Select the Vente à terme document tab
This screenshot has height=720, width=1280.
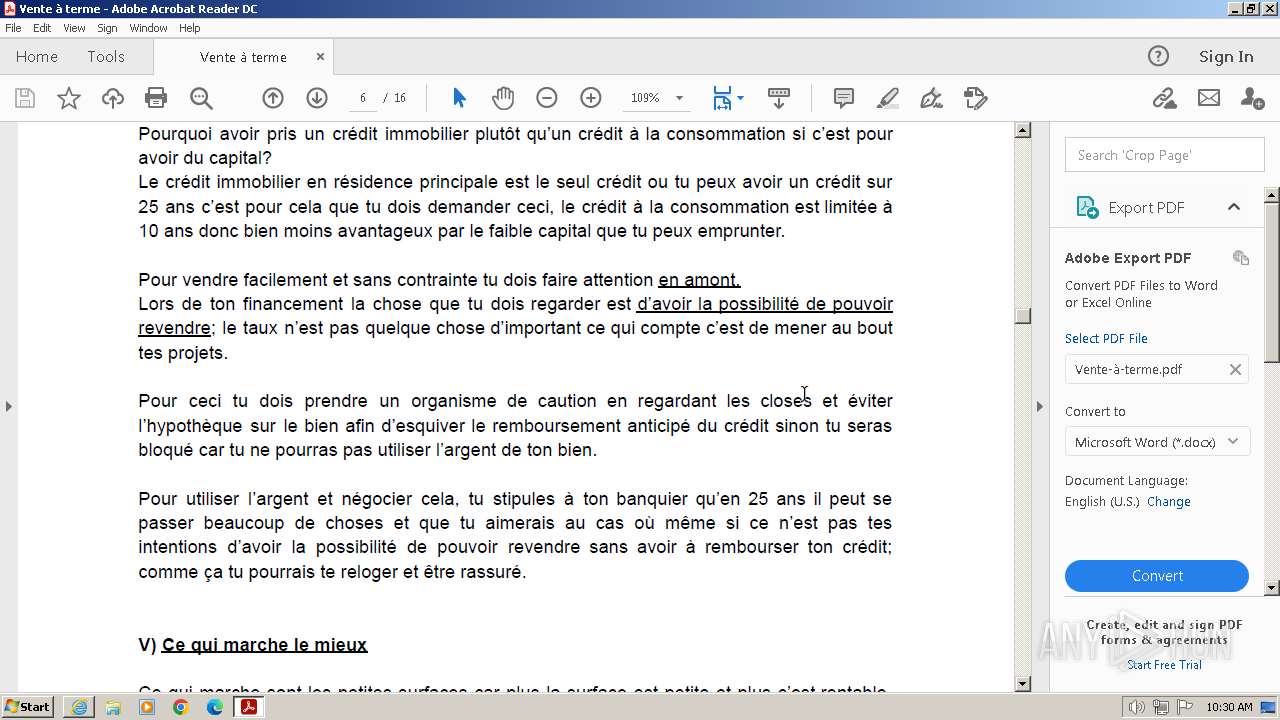point(243,57)
